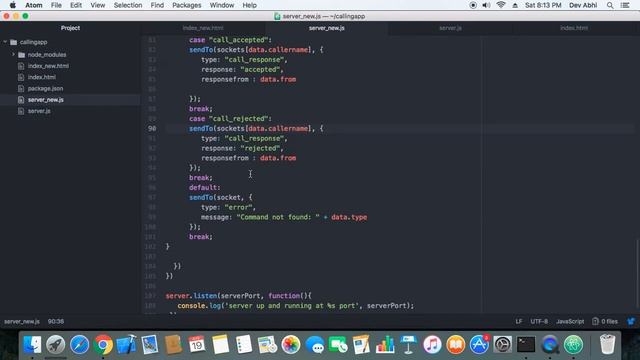
Task: Open Contacts book icon in dock
Action: pyautogui.click(x=173, y=345)
